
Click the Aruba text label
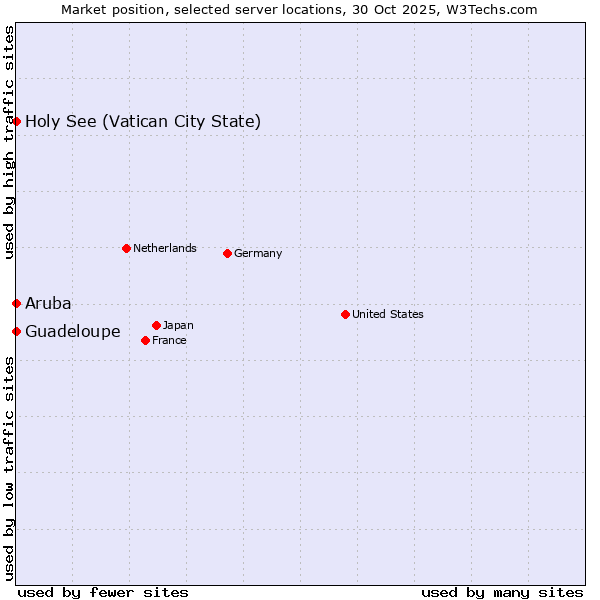point(48,304)
